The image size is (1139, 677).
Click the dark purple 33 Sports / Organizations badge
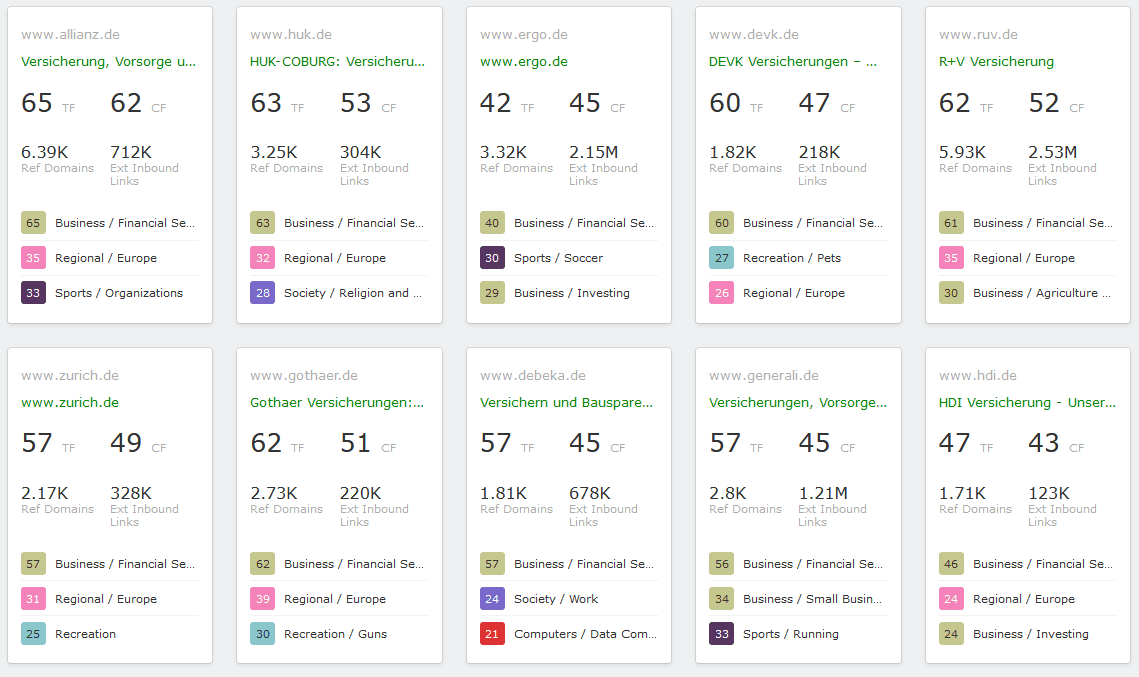[33, 293]
